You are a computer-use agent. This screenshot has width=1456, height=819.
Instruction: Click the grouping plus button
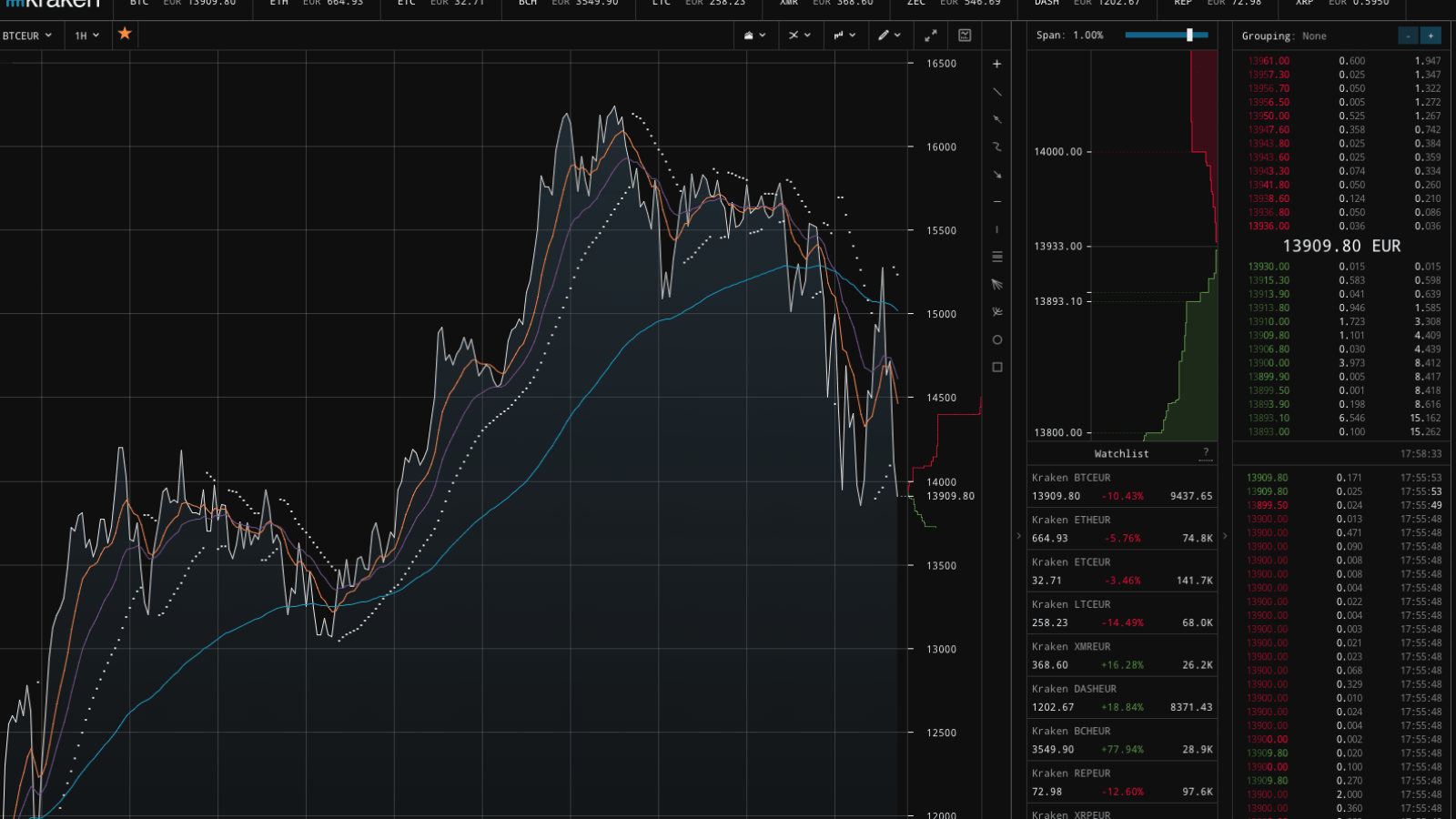(x=1431, y=35)
